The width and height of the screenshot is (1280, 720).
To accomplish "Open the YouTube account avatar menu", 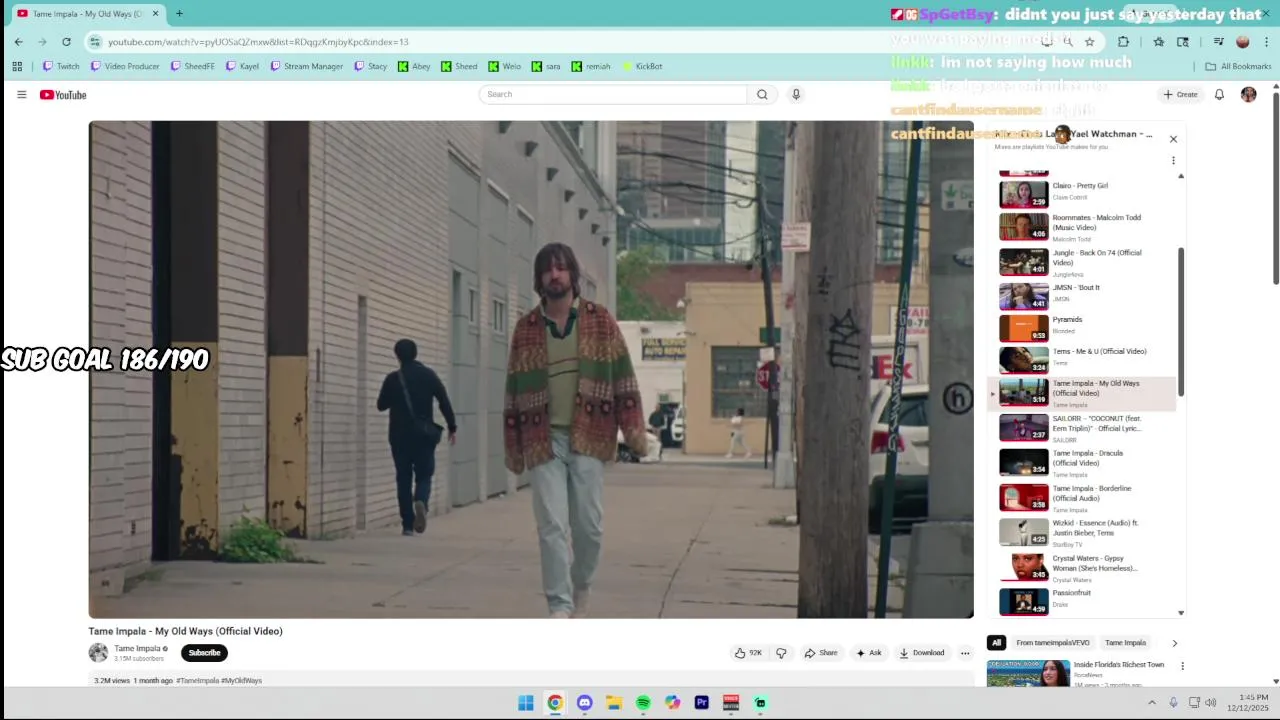I will point(1248,94).
